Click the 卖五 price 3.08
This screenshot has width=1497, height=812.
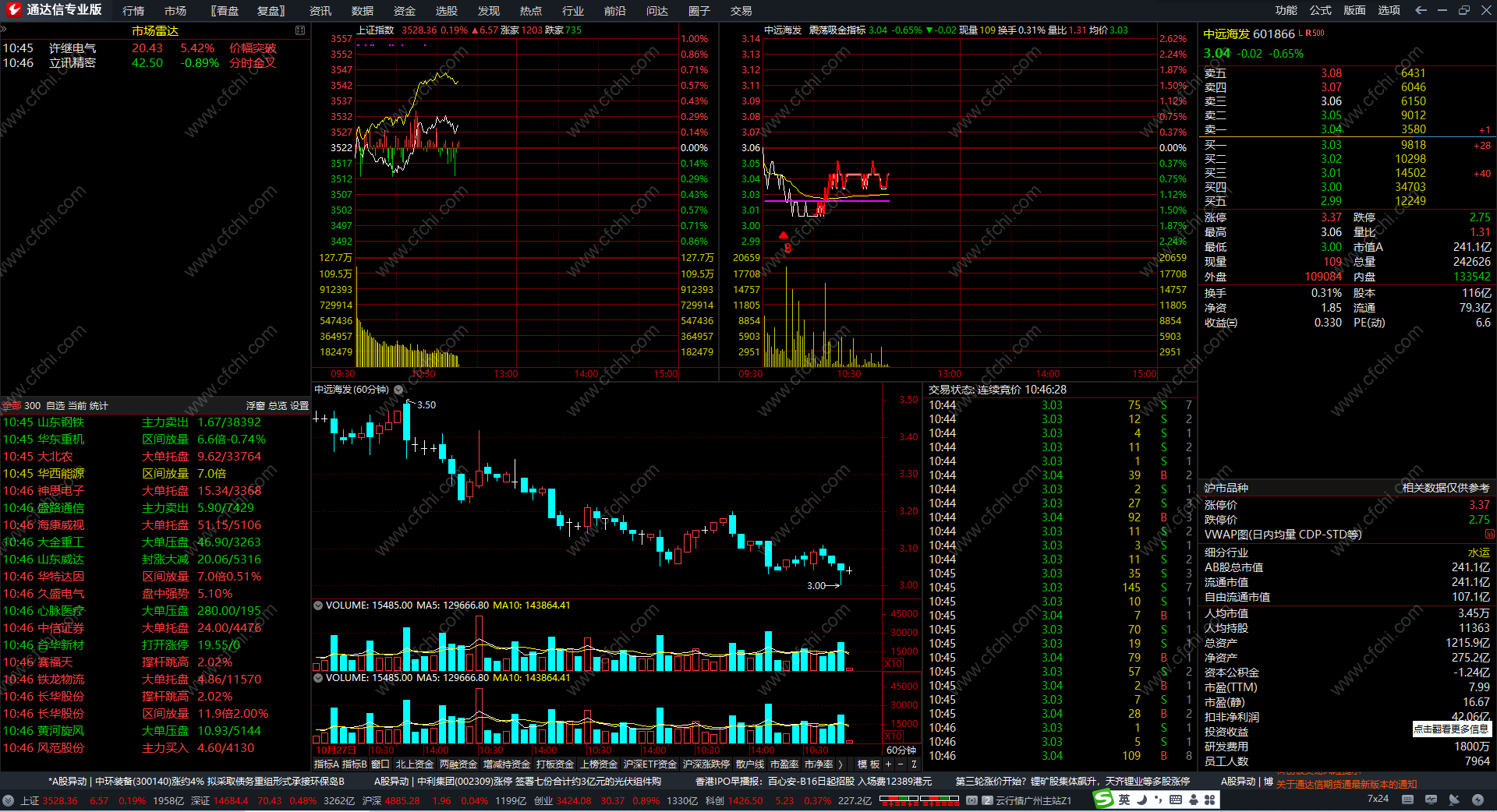tap(1331, 73)
